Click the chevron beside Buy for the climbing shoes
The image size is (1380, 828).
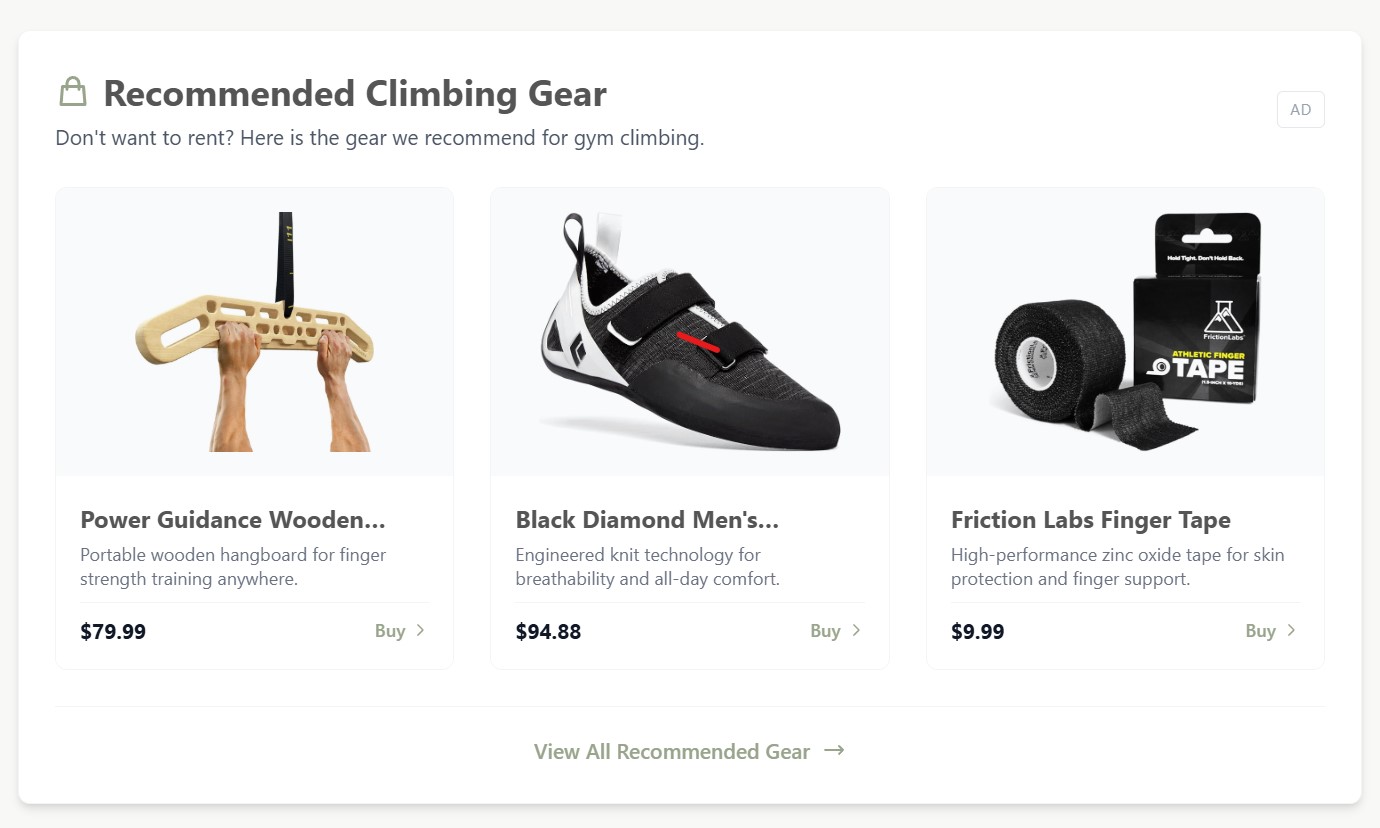[856, 631]
